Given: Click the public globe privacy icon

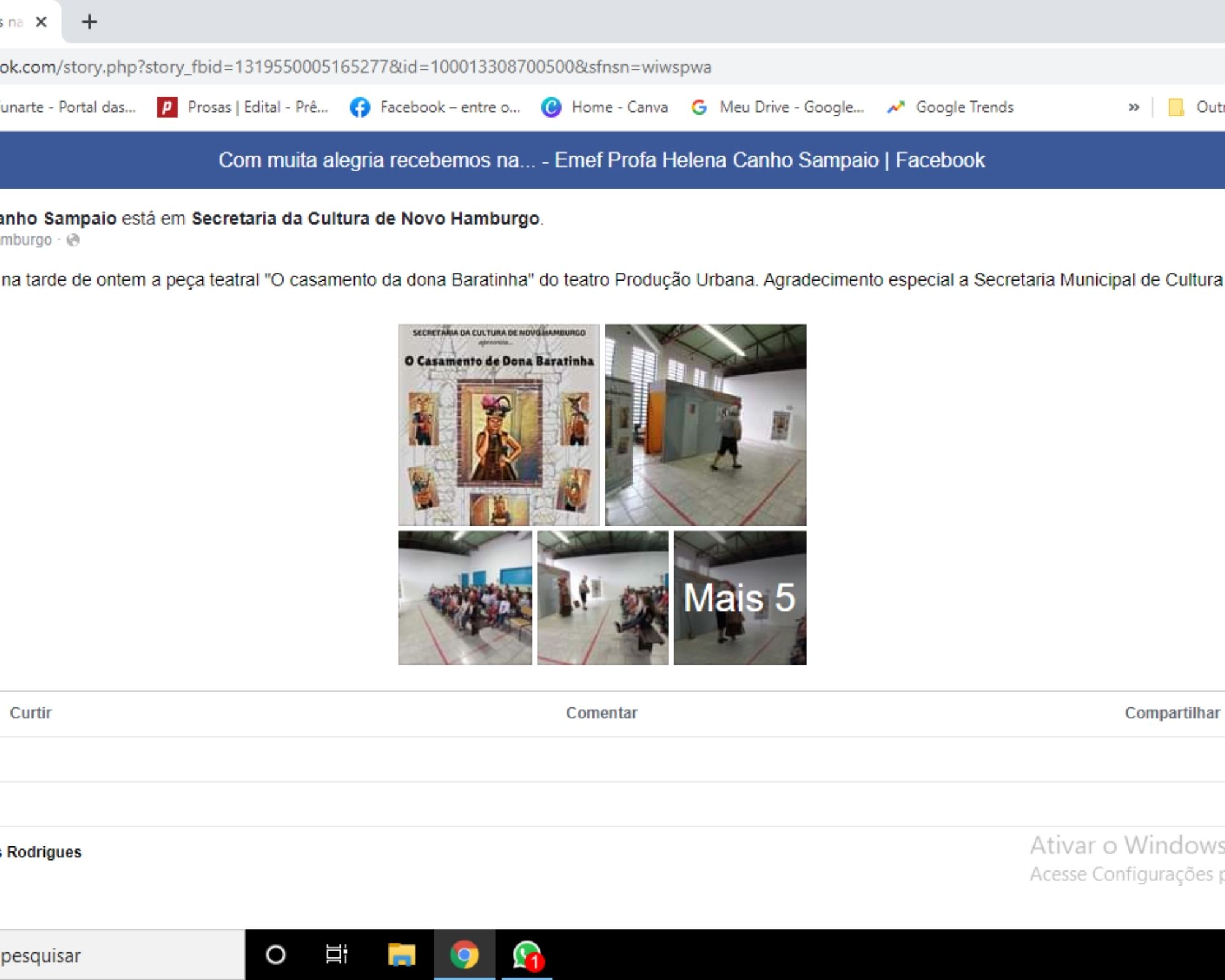Looking at the screenshot, I should [73, 240].
